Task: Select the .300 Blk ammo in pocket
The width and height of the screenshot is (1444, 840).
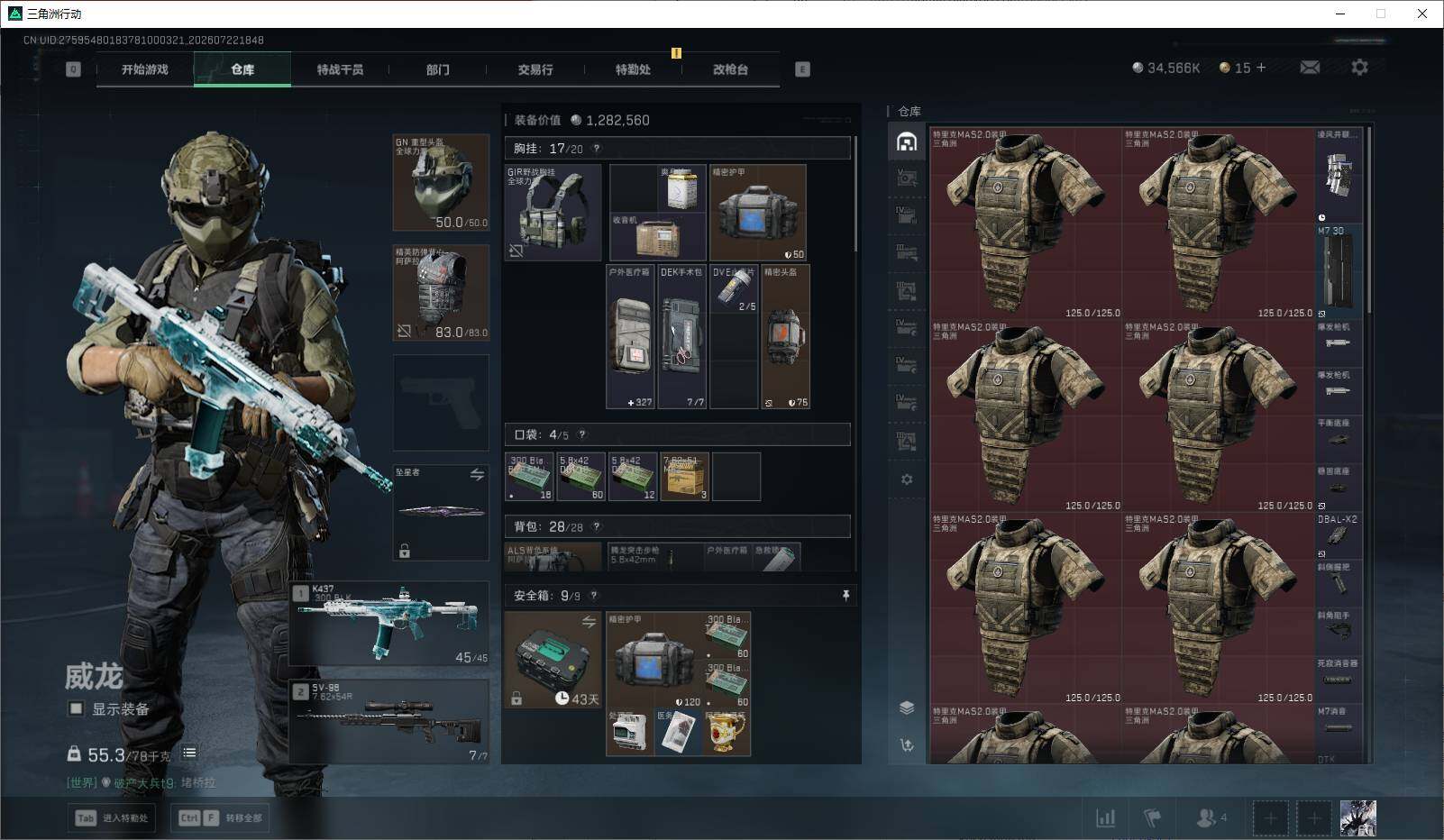Action: click(x=529, y=477)
